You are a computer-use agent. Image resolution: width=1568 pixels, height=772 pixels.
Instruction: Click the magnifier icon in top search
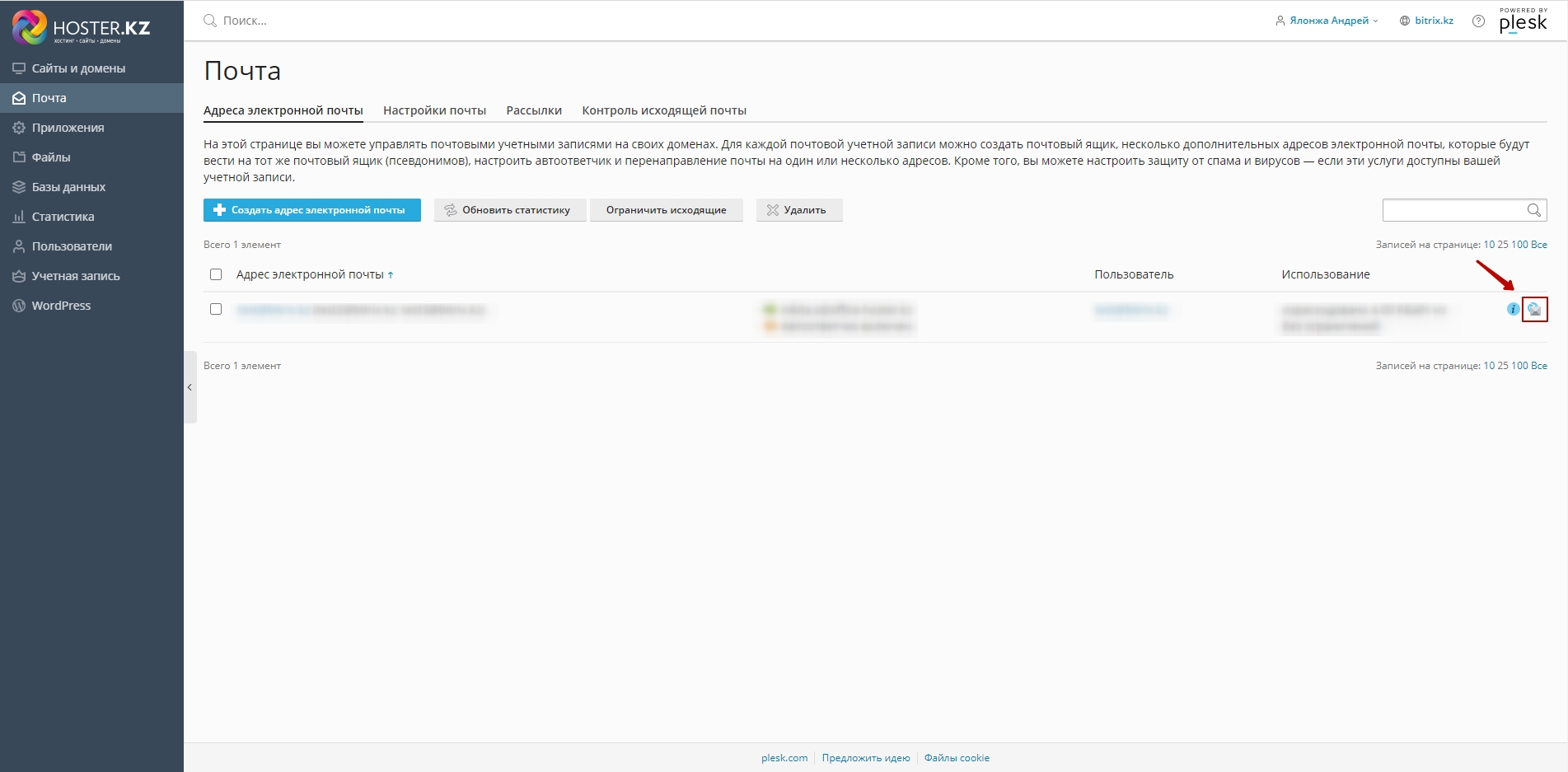click(210, 21)
